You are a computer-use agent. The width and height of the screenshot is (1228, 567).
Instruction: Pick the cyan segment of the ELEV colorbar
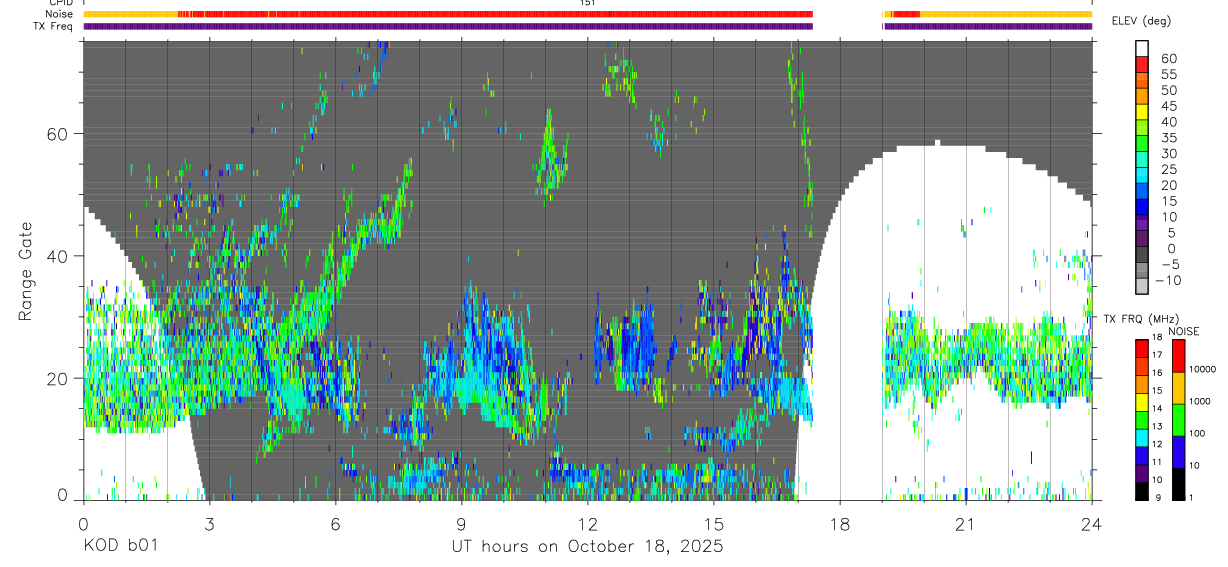coord(1143,174)
